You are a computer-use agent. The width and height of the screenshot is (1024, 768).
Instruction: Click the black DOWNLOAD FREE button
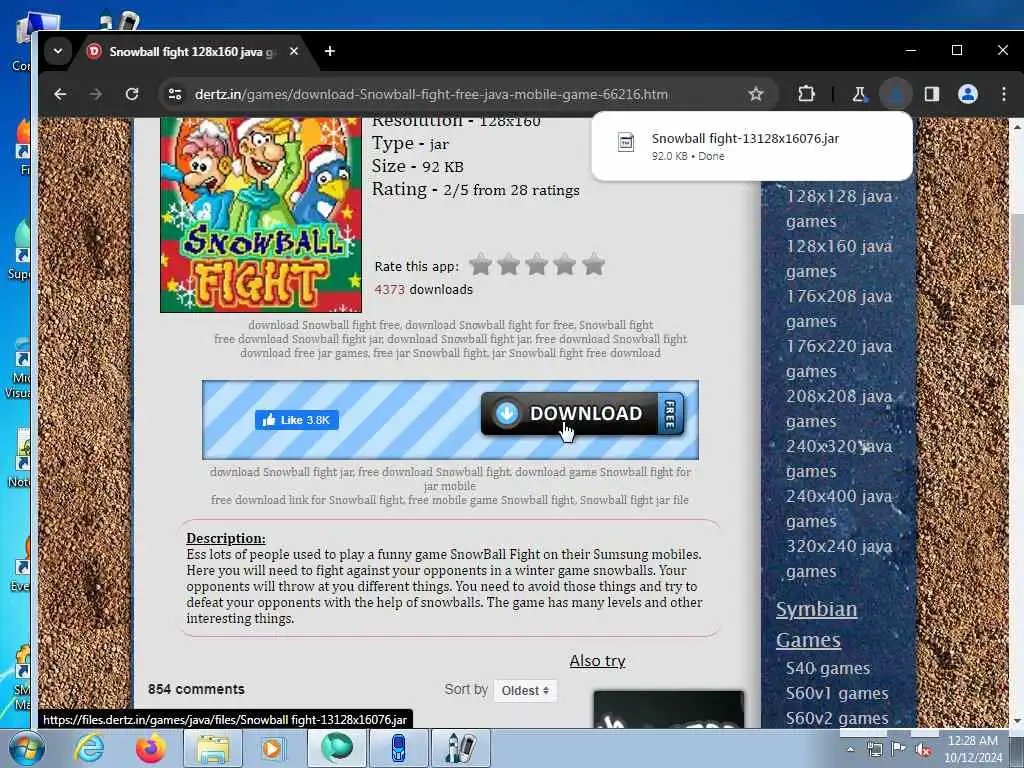tap(583, 413)
